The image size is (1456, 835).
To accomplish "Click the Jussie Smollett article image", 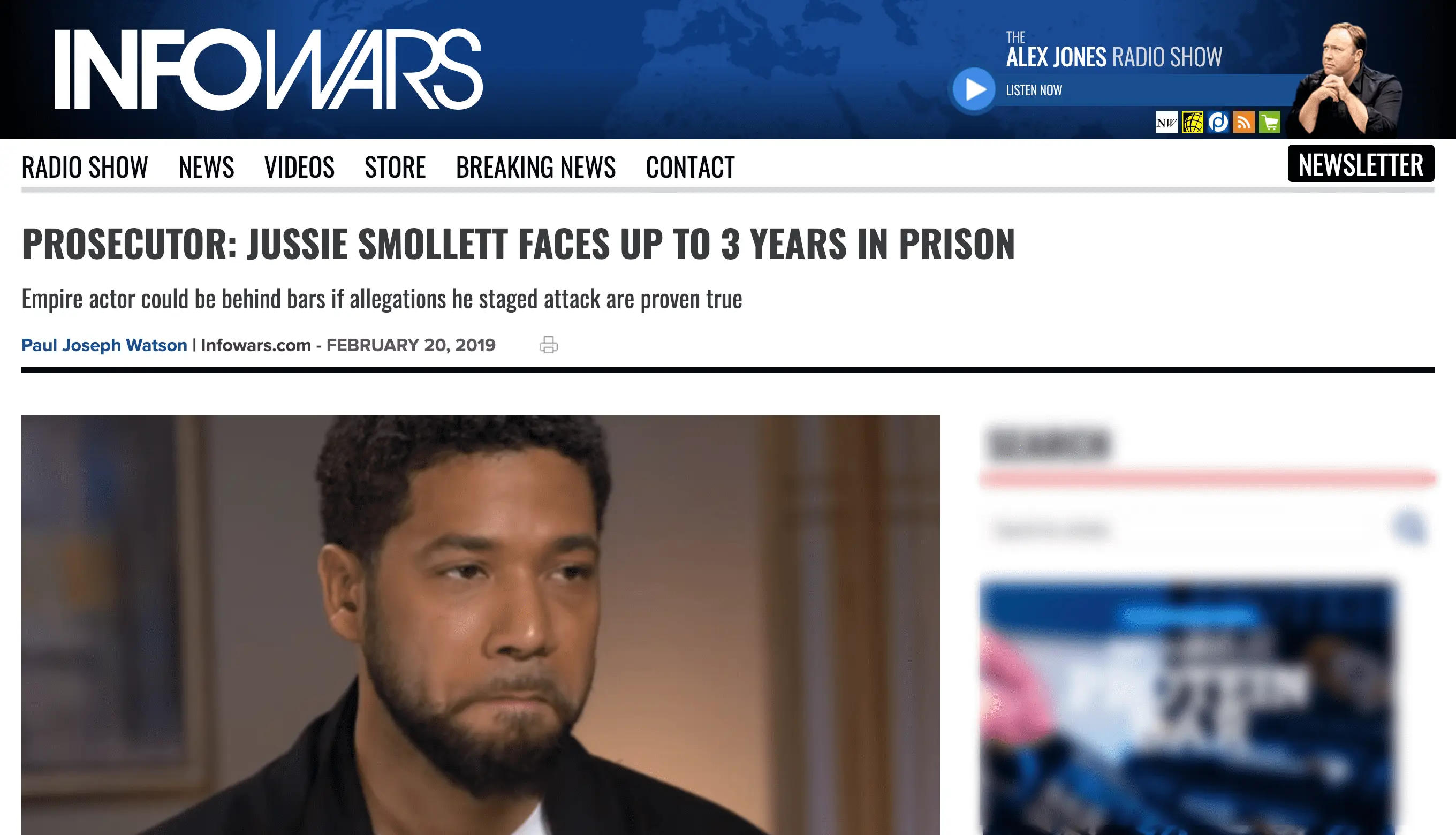I will point(481,625).
